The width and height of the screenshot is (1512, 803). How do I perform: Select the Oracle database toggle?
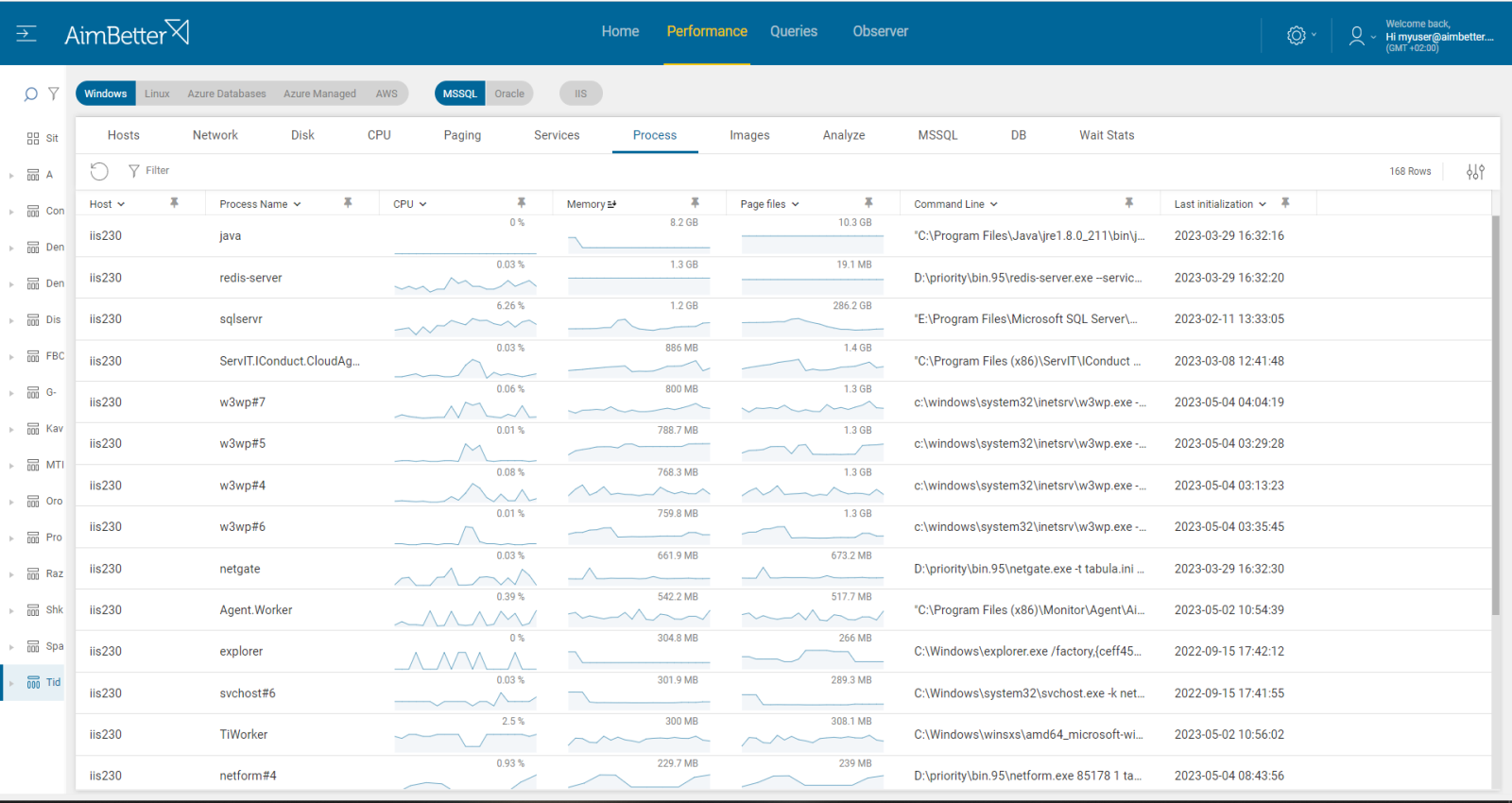pyautogui.click(x=509, y=94)
